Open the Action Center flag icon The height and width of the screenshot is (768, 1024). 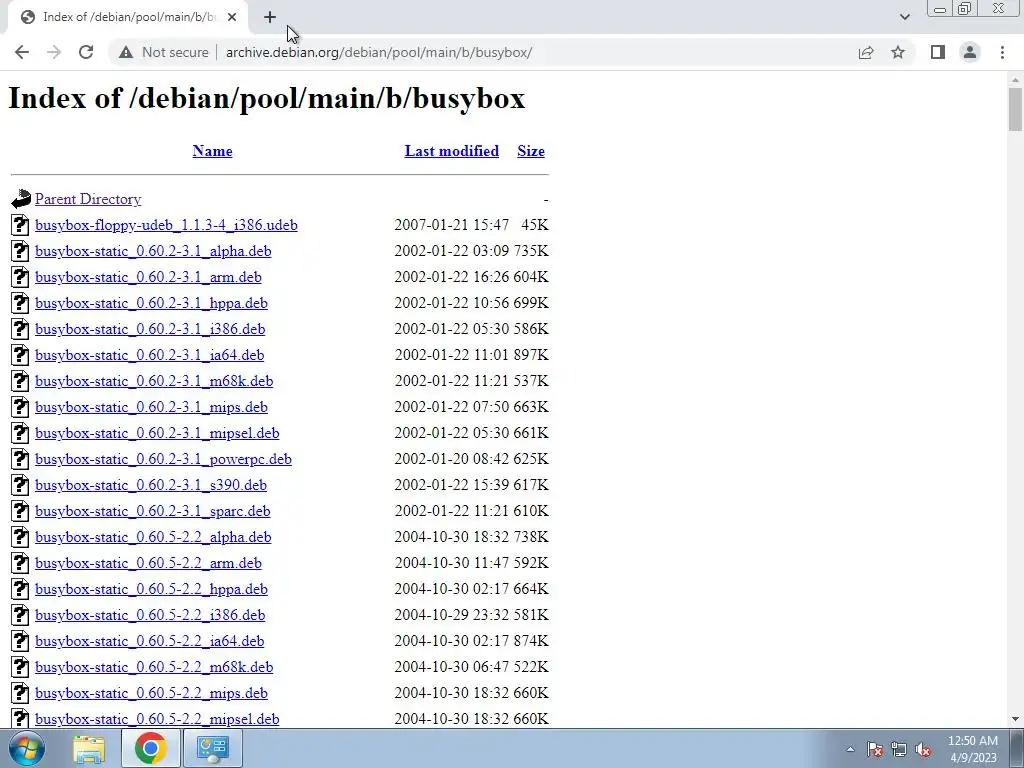875,749
